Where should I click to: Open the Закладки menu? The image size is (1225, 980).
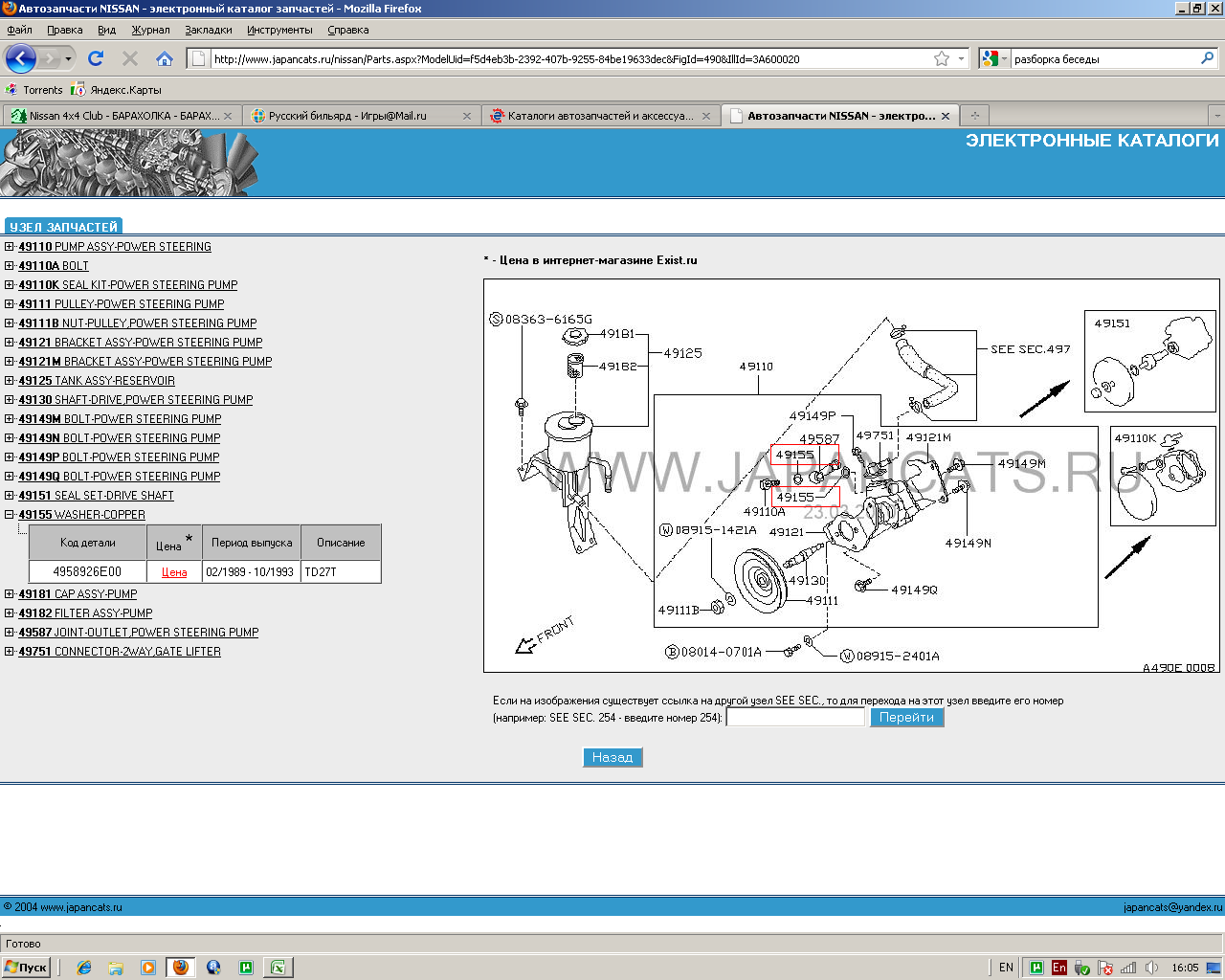pos(209,30)
